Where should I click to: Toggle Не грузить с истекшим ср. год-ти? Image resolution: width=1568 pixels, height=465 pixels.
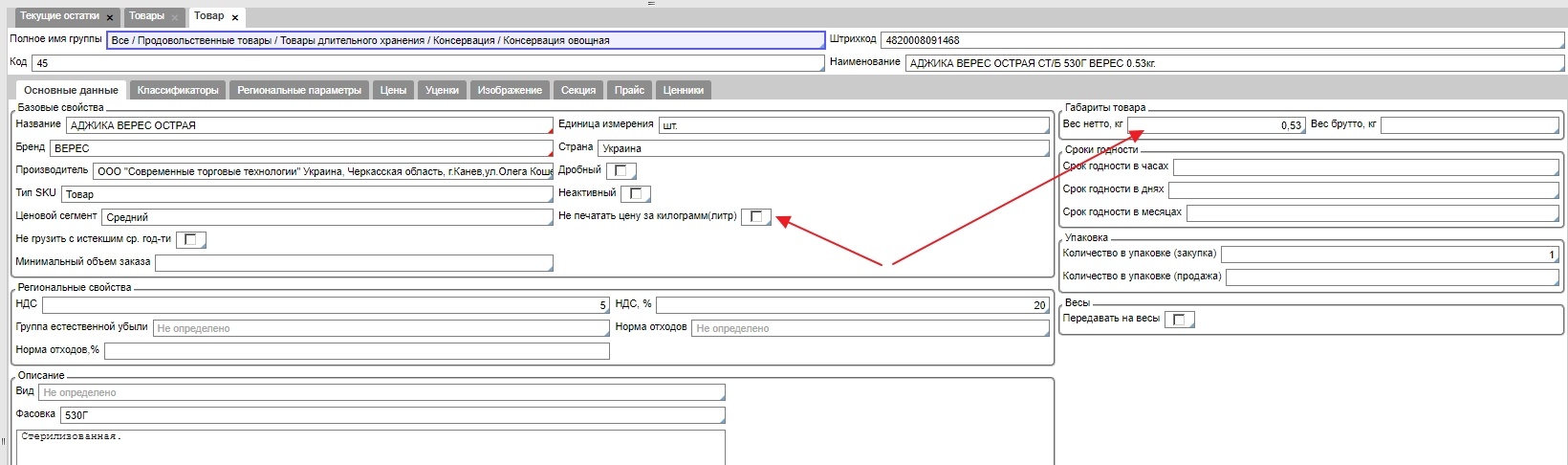click(190, 239)
